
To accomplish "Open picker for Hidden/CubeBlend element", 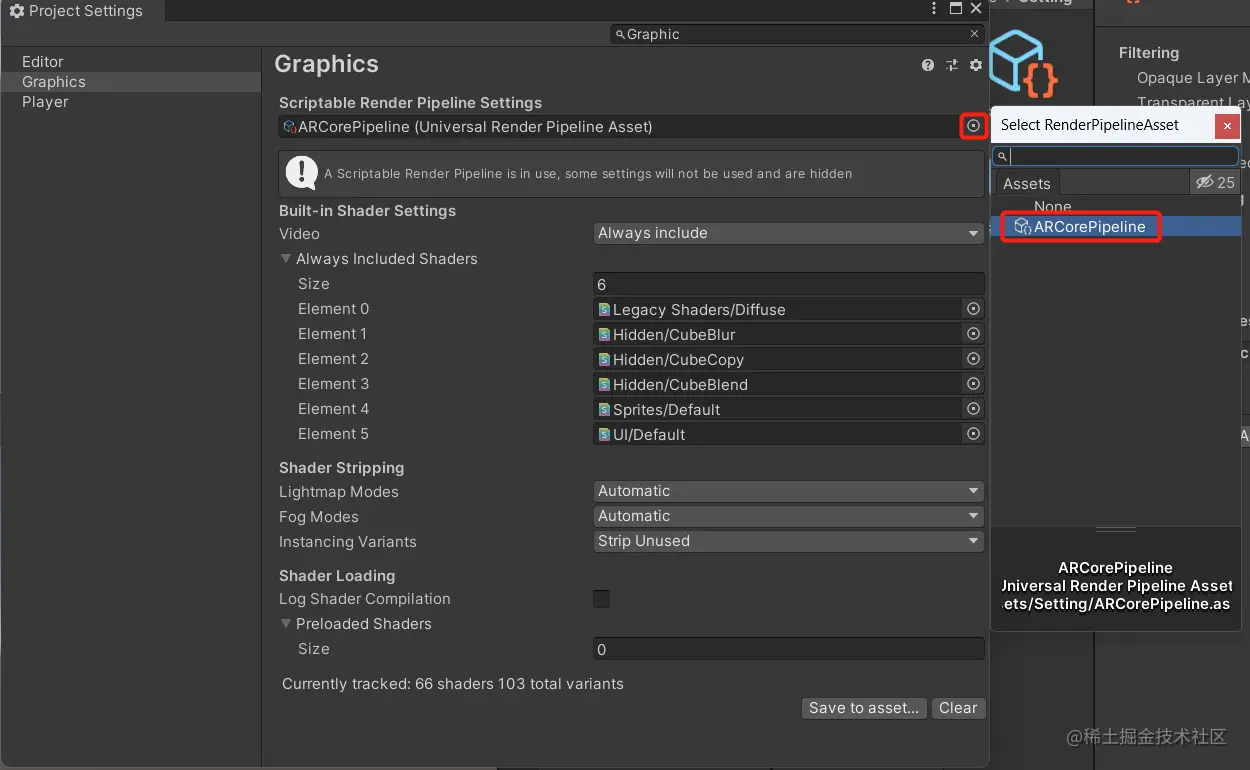I will (x=973, y=384).
